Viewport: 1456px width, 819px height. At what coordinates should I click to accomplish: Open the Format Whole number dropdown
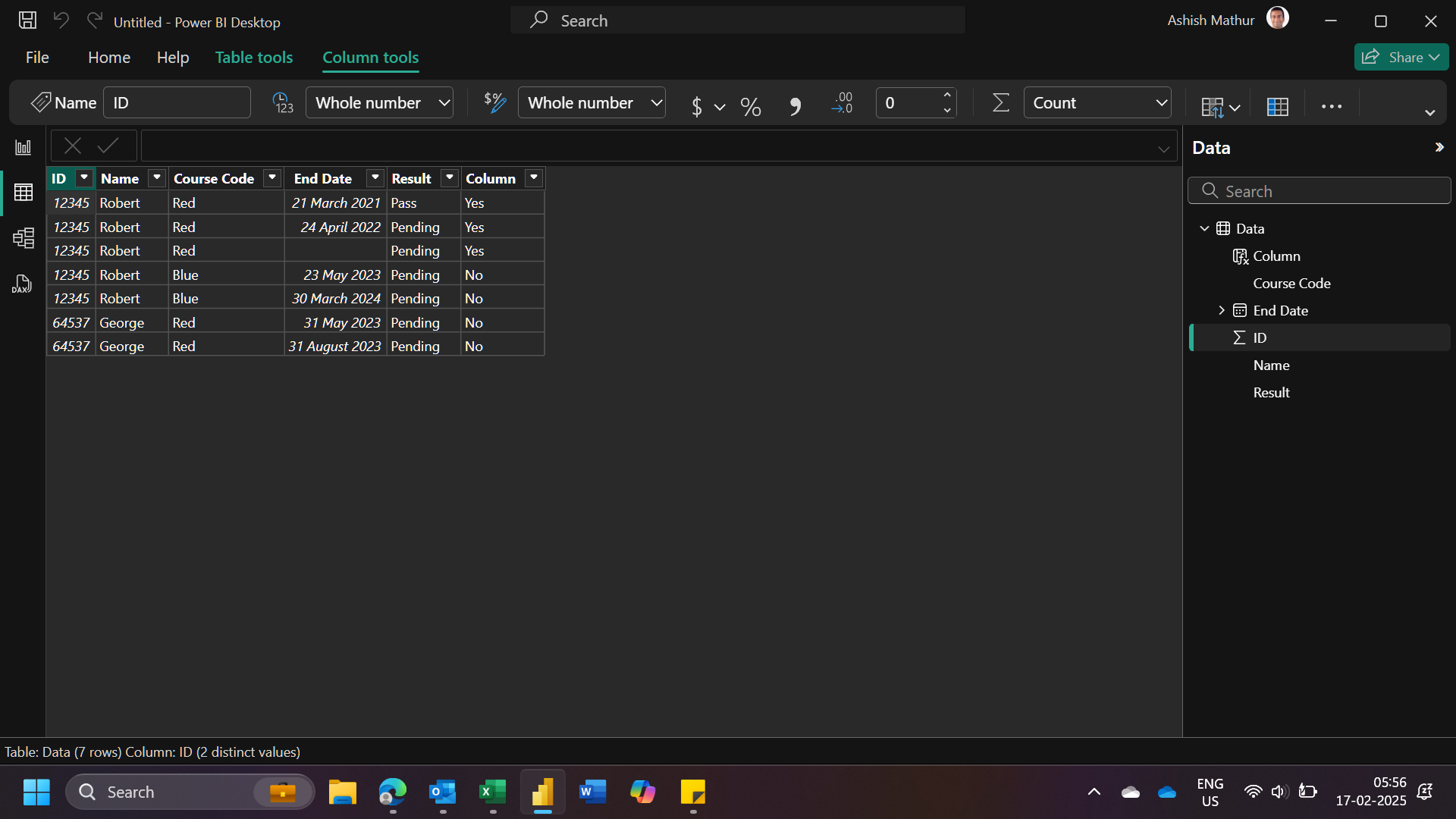click(591, 102)
